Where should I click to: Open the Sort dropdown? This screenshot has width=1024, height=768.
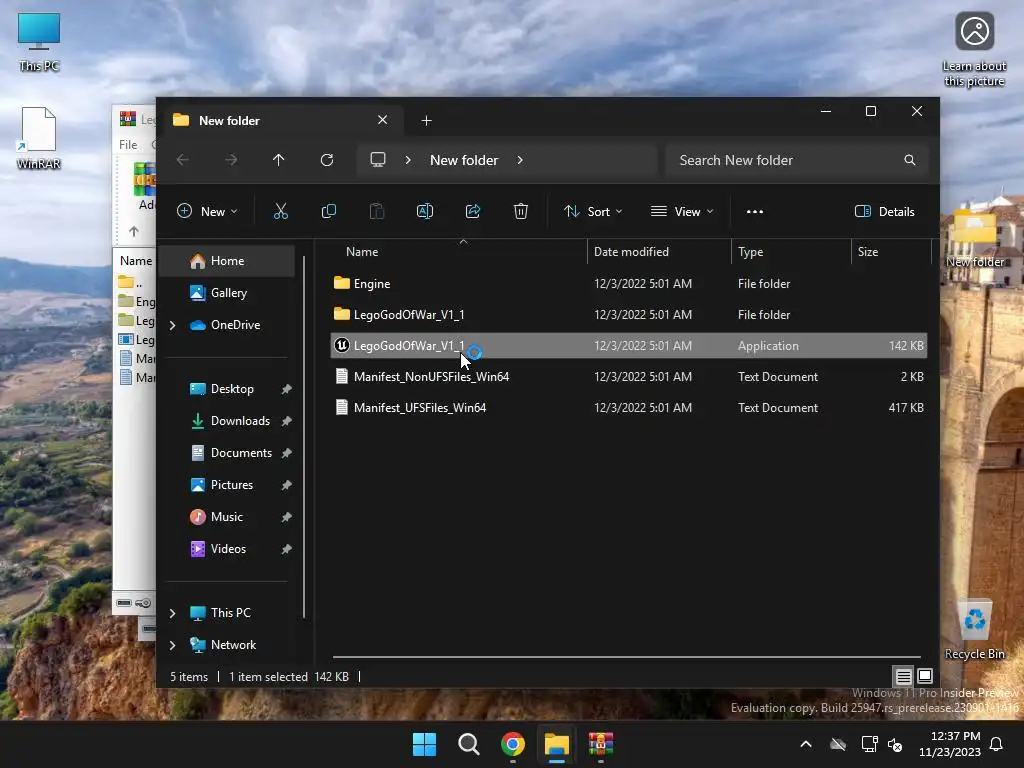593,212
